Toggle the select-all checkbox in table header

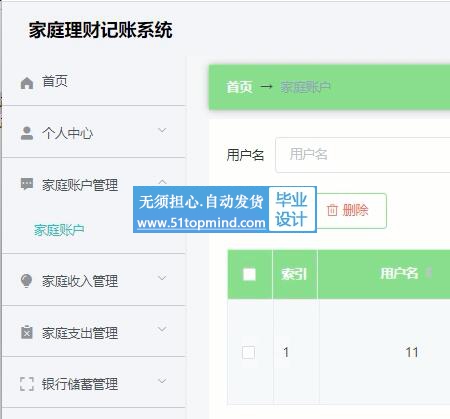click(x=249, y=274)
